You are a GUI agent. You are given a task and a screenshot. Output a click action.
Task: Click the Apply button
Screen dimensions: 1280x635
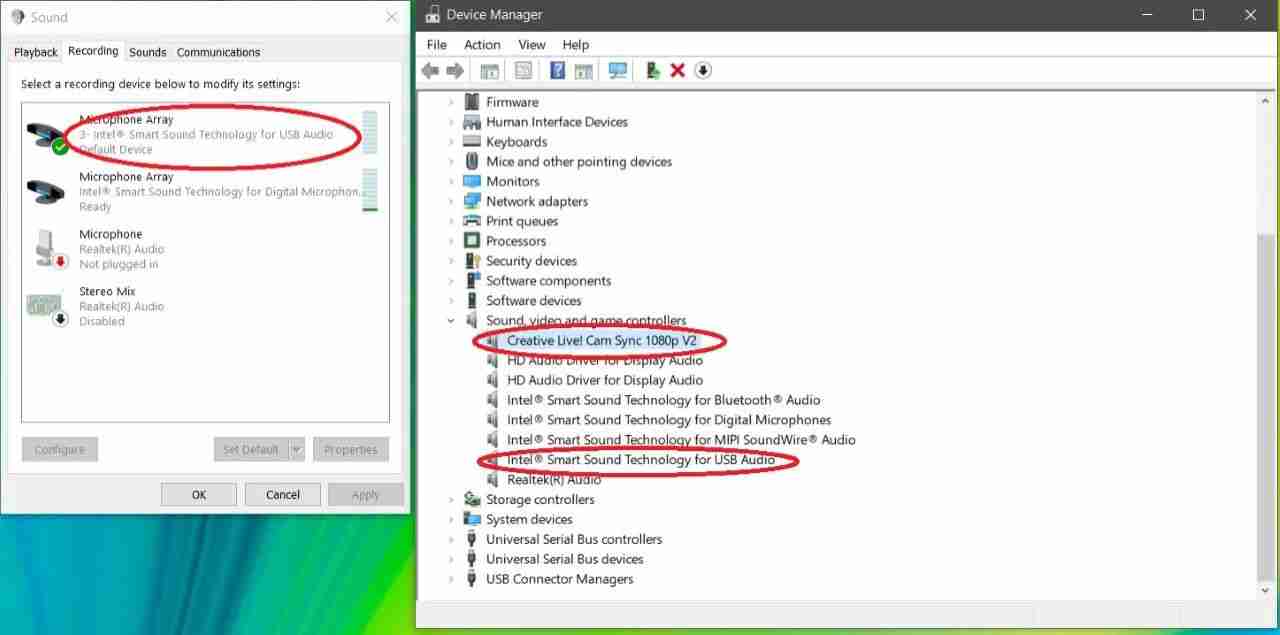tap(365, 494)
